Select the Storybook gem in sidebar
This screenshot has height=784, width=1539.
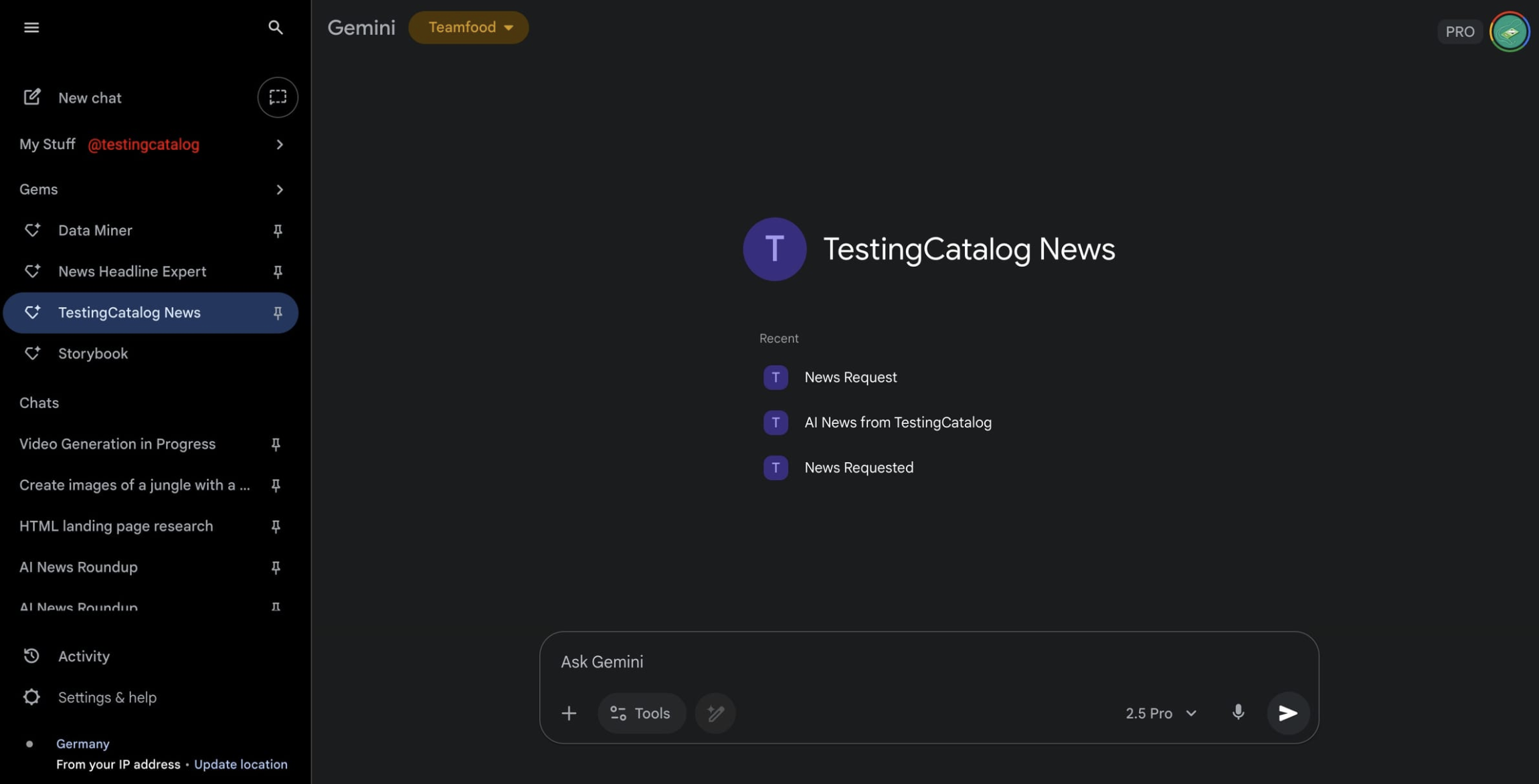click(x=93, y=354)
